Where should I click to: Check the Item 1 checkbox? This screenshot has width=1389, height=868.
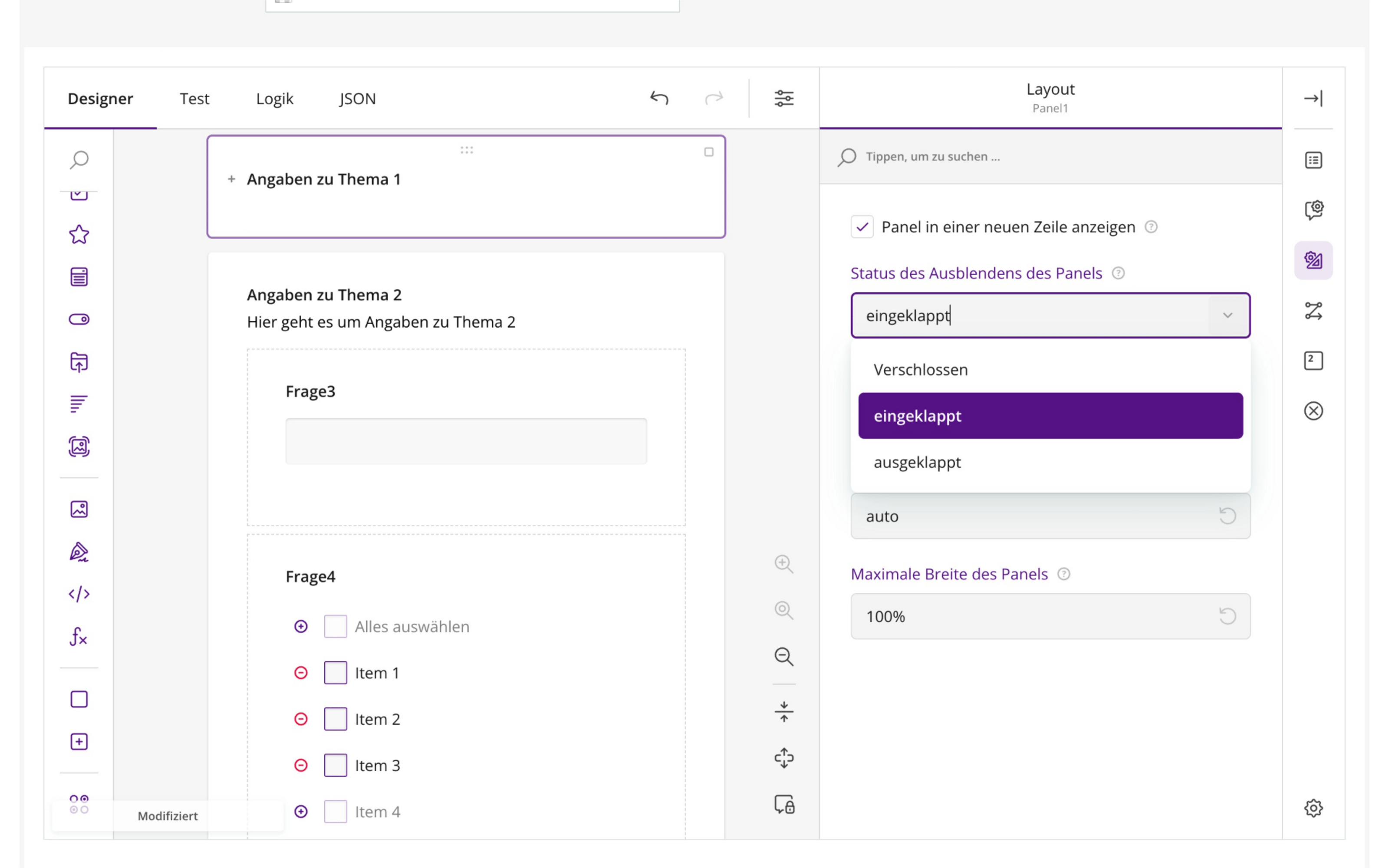click(x=335, y=673)
